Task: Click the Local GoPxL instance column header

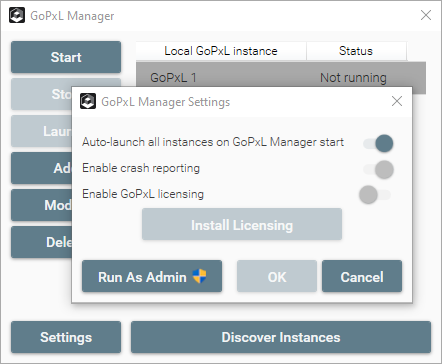Action: [221, 51]
